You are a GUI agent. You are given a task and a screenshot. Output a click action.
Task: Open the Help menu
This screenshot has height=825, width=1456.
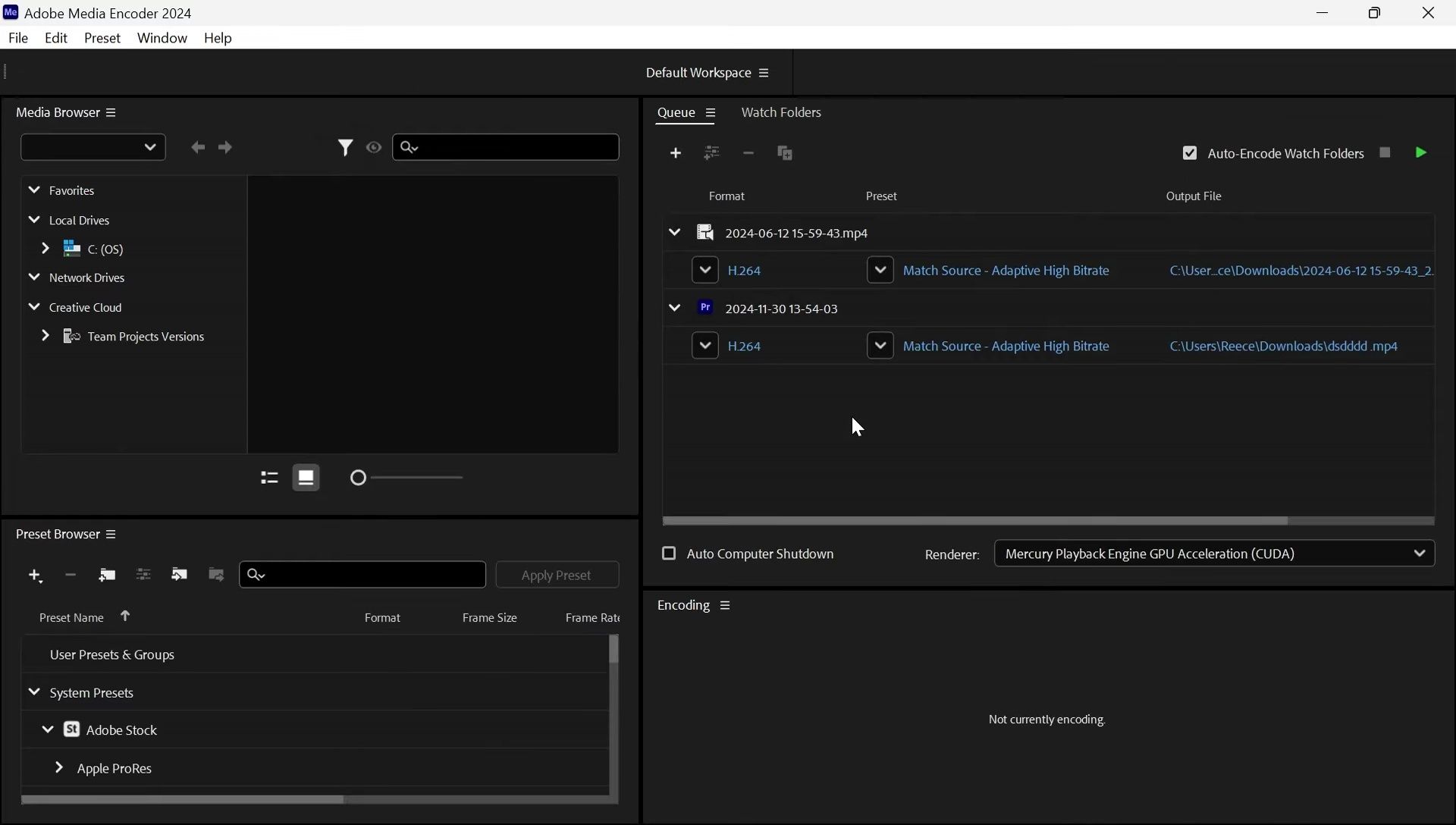pos(218,38)
